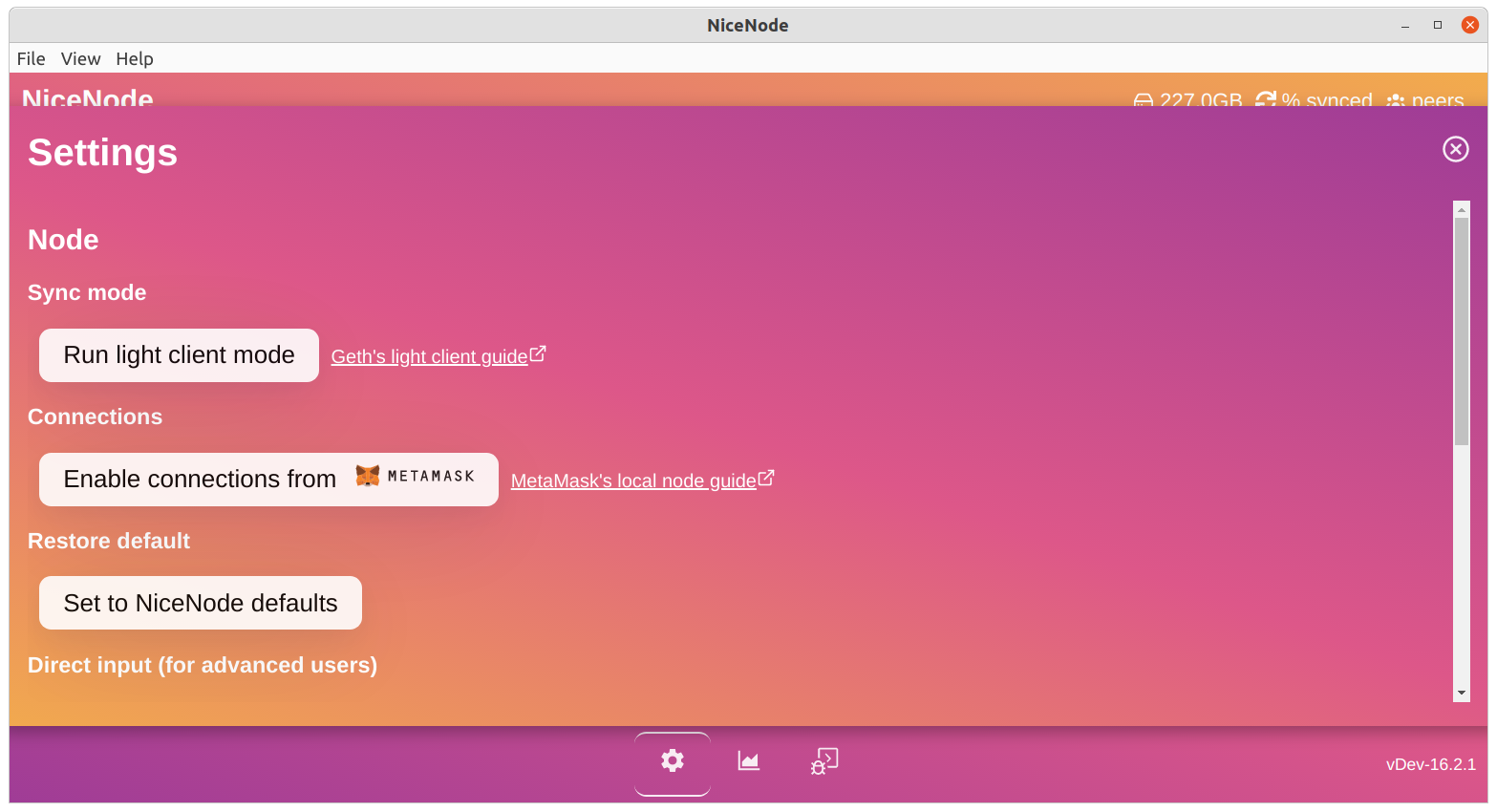The height and width of the screenshot is (812, 1497).
Task: Click the settings scrollbar up arrow
Action: [1462, 209]
